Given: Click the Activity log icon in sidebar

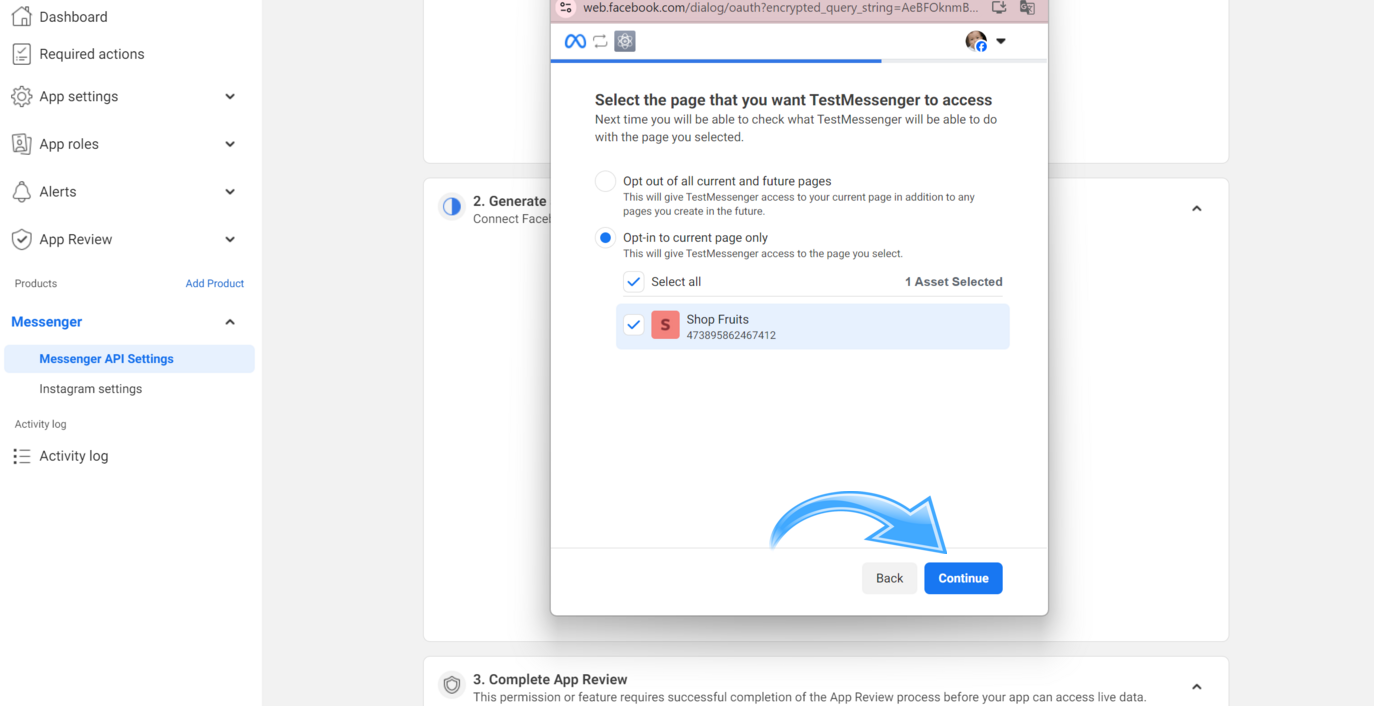Looking at the screenshot, I should click(21, 456).
